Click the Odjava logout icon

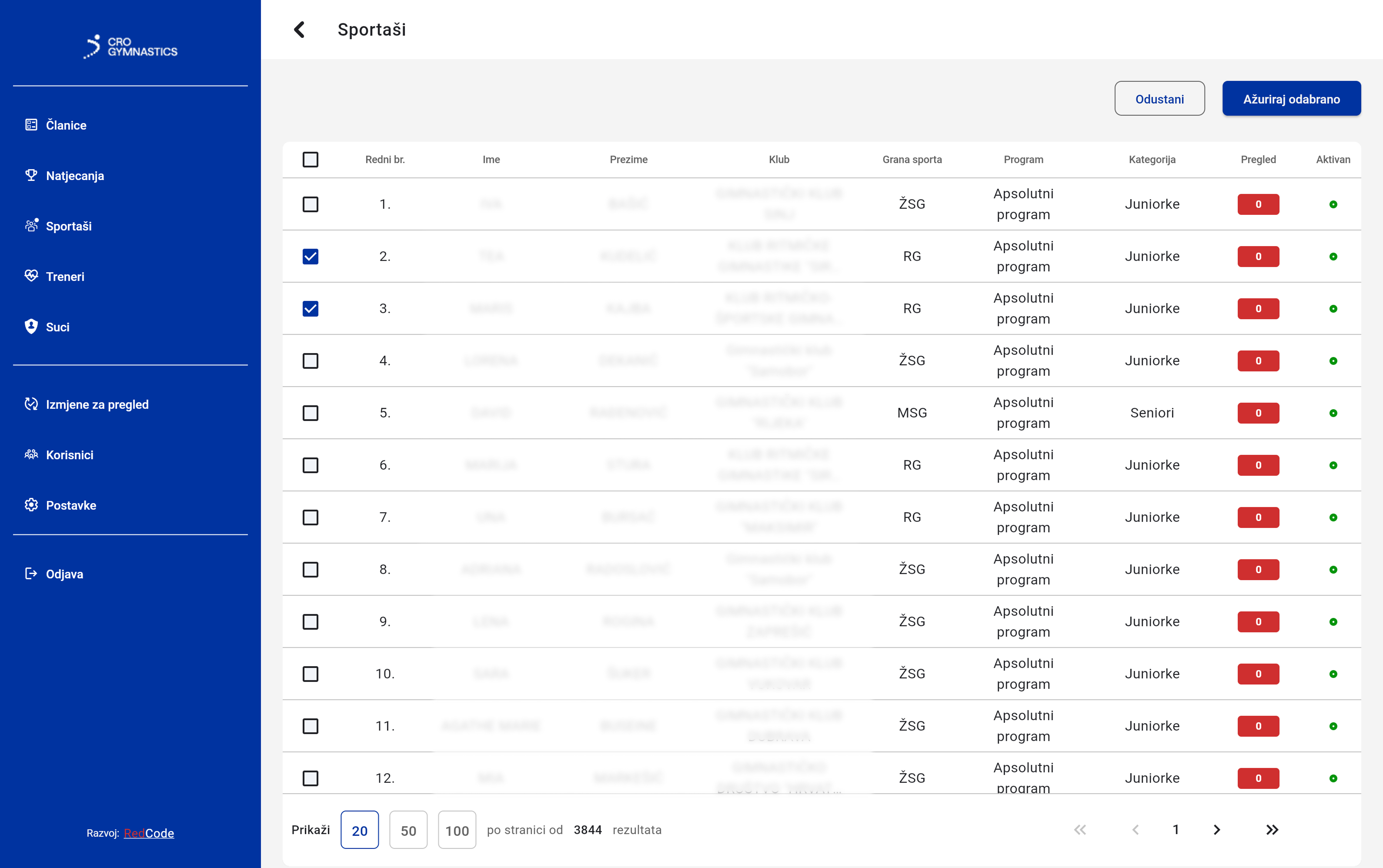click(x=31, y=574)
